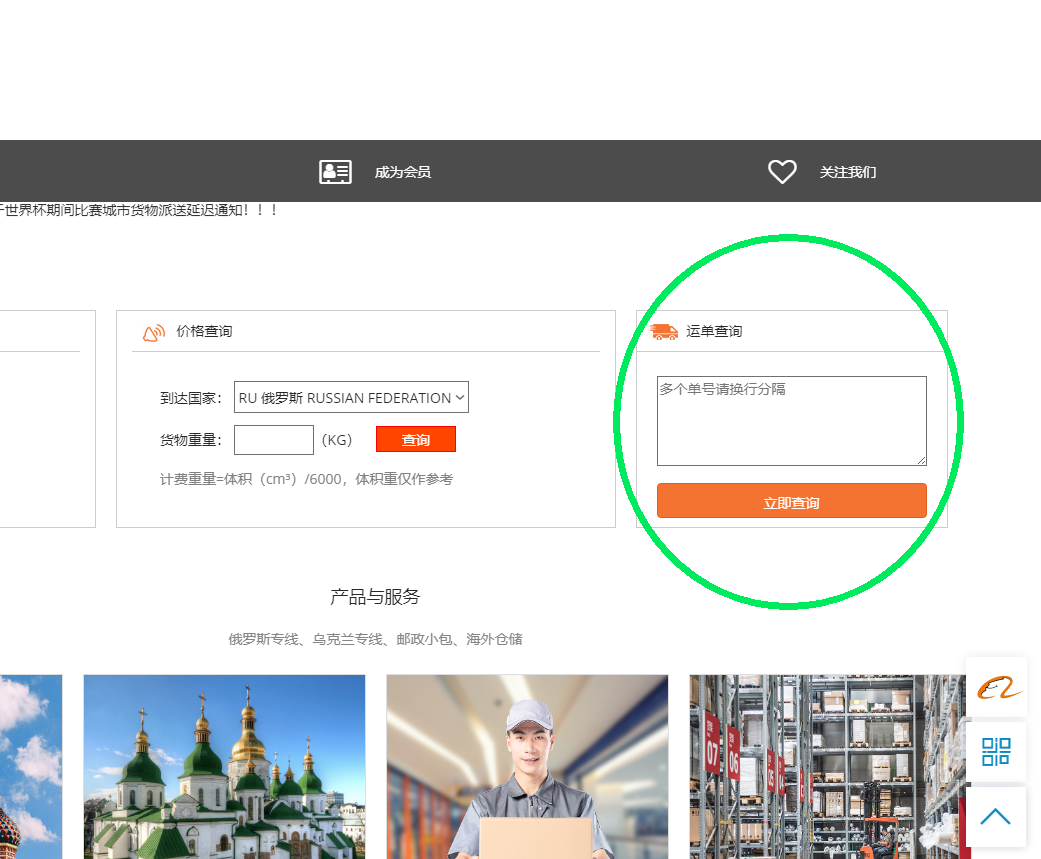Screen dimensions: 1041x859
Task: Click the 运单查询 heading
Action: (714, 331)
